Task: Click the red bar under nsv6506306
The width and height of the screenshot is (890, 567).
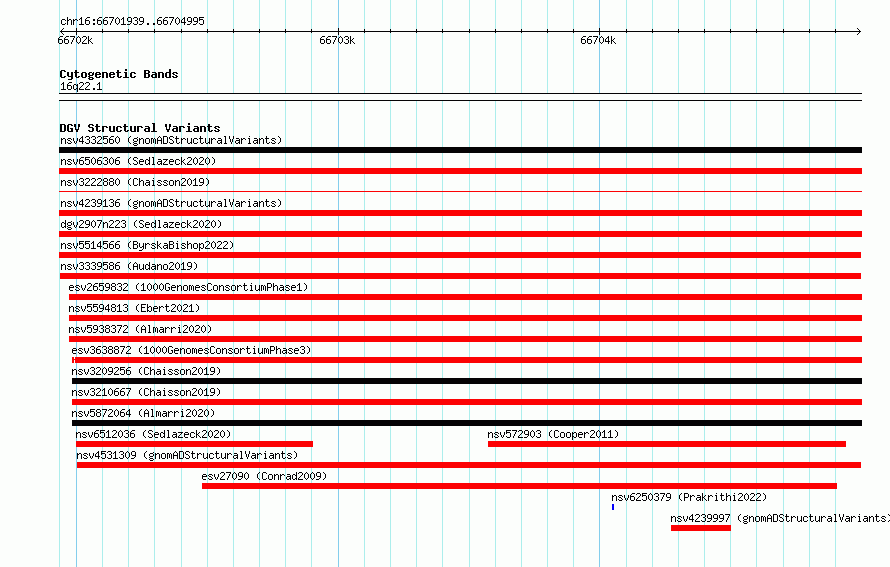Action: click(460, 171)
